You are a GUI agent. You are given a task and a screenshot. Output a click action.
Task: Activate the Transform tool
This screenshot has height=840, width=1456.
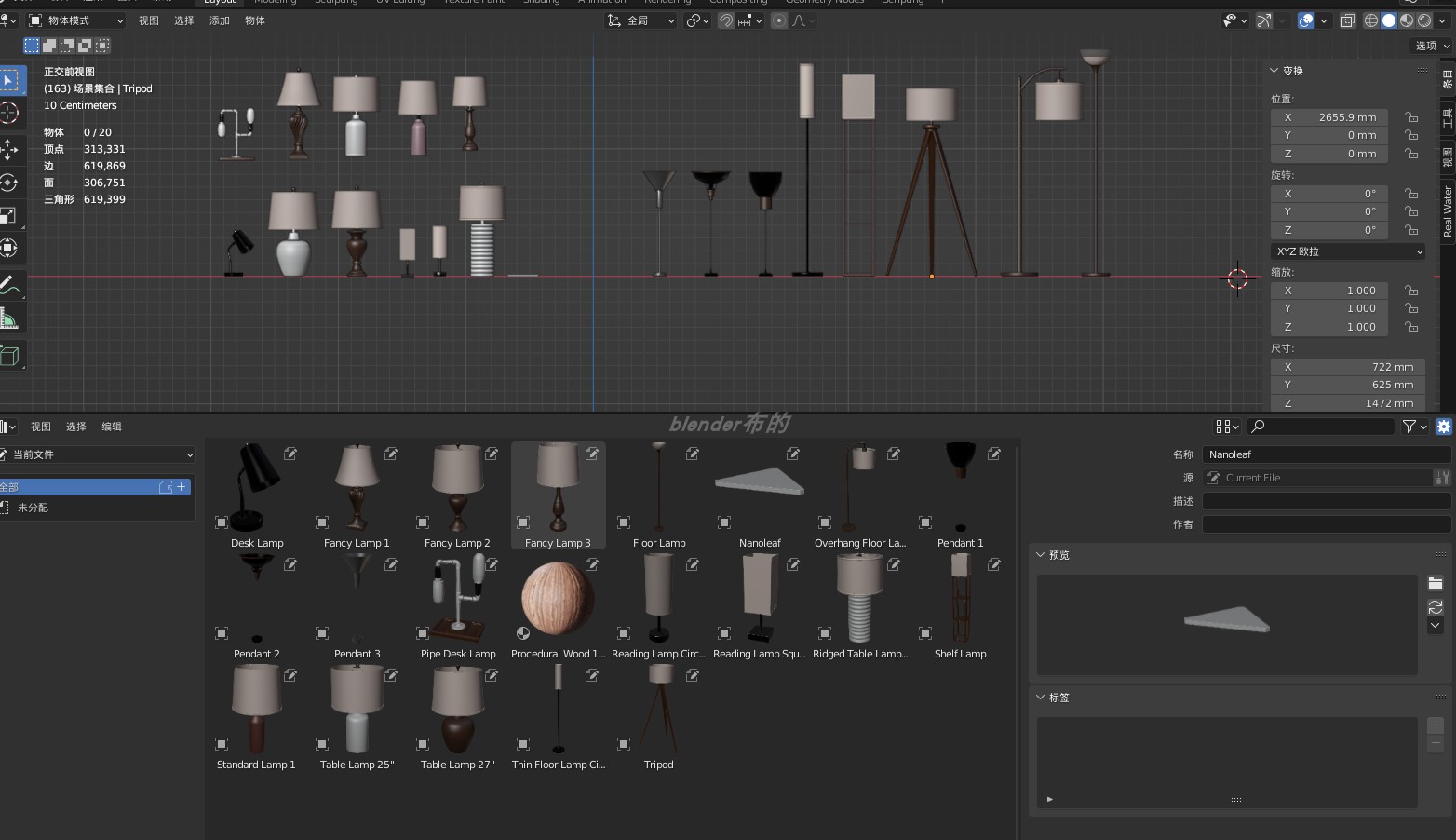pyautogui.click(x=9, y=248)
